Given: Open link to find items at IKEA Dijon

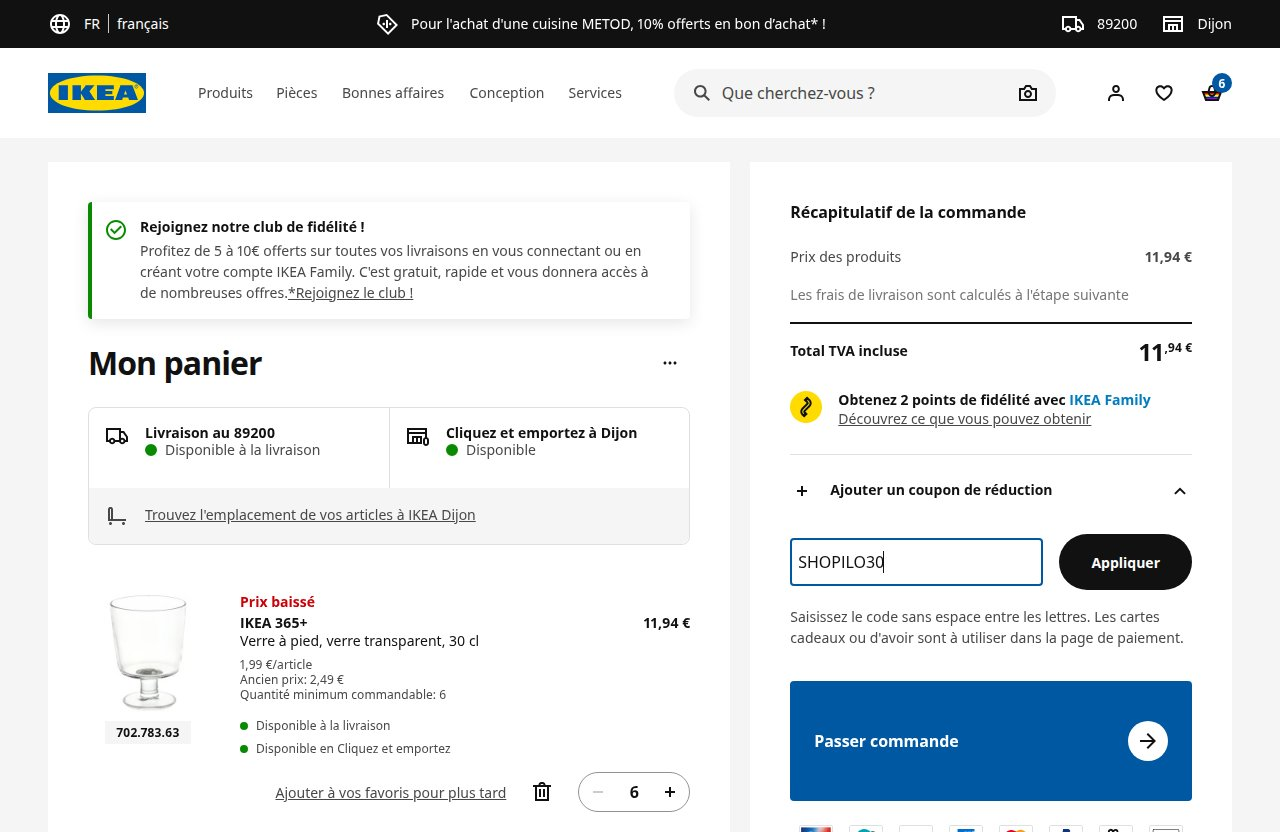Looking at the screenshot, I should pyautogui.click(x=310, y=515).
